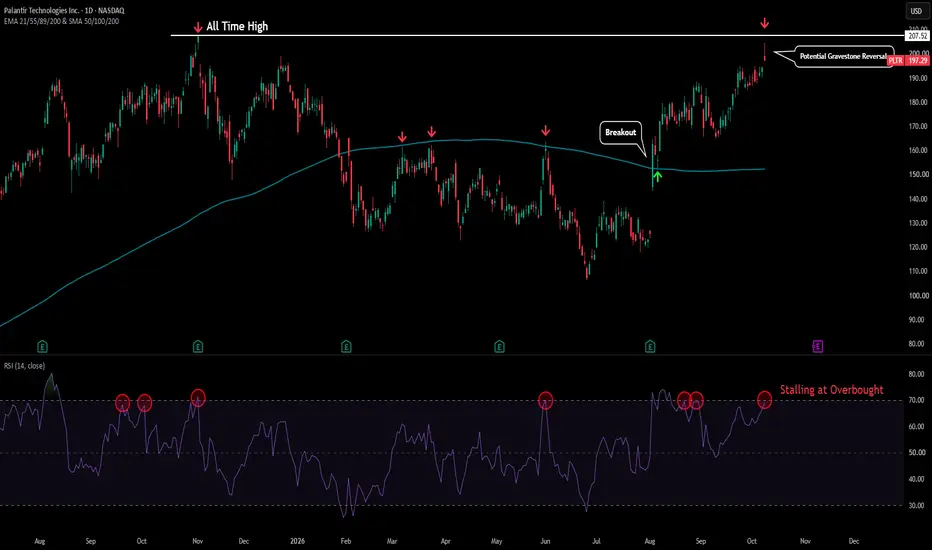Click the All Time High text label
Screen dimensions: 932x550
point(237,26)
